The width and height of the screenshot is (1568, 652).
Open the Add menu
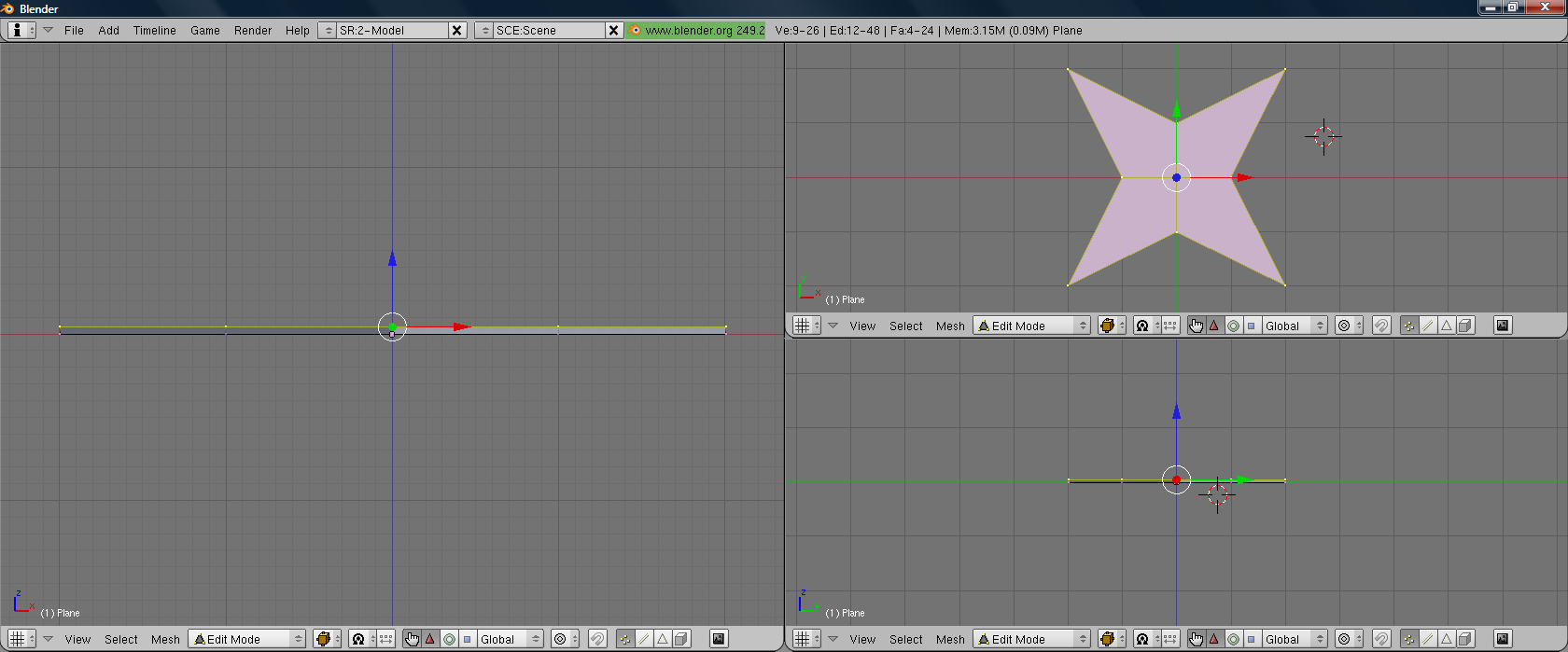click(x=108, y=30)
